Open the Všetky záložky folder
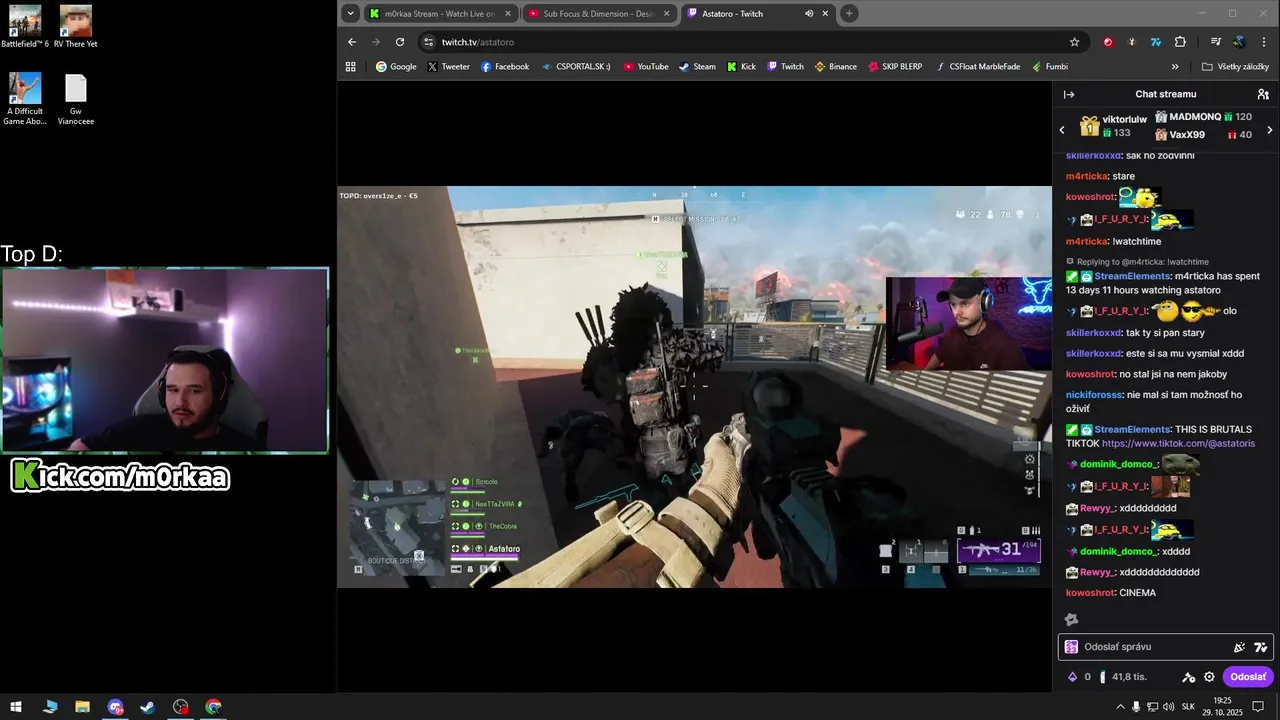Screen dimensions: 1280x720 click(1236, 67)
